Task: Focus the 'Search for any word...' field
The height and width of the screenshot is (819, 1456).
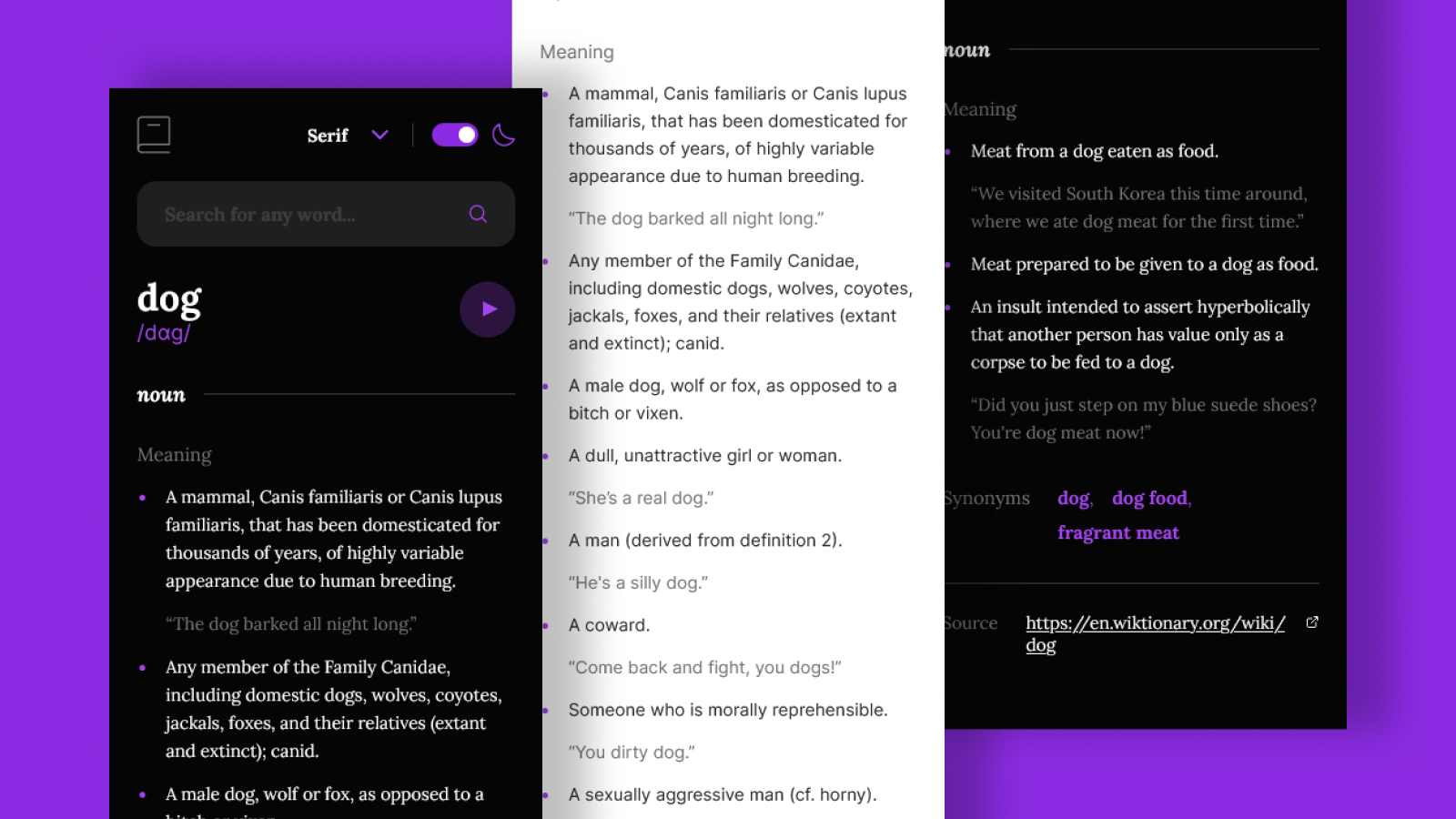Action: [309, 215]
